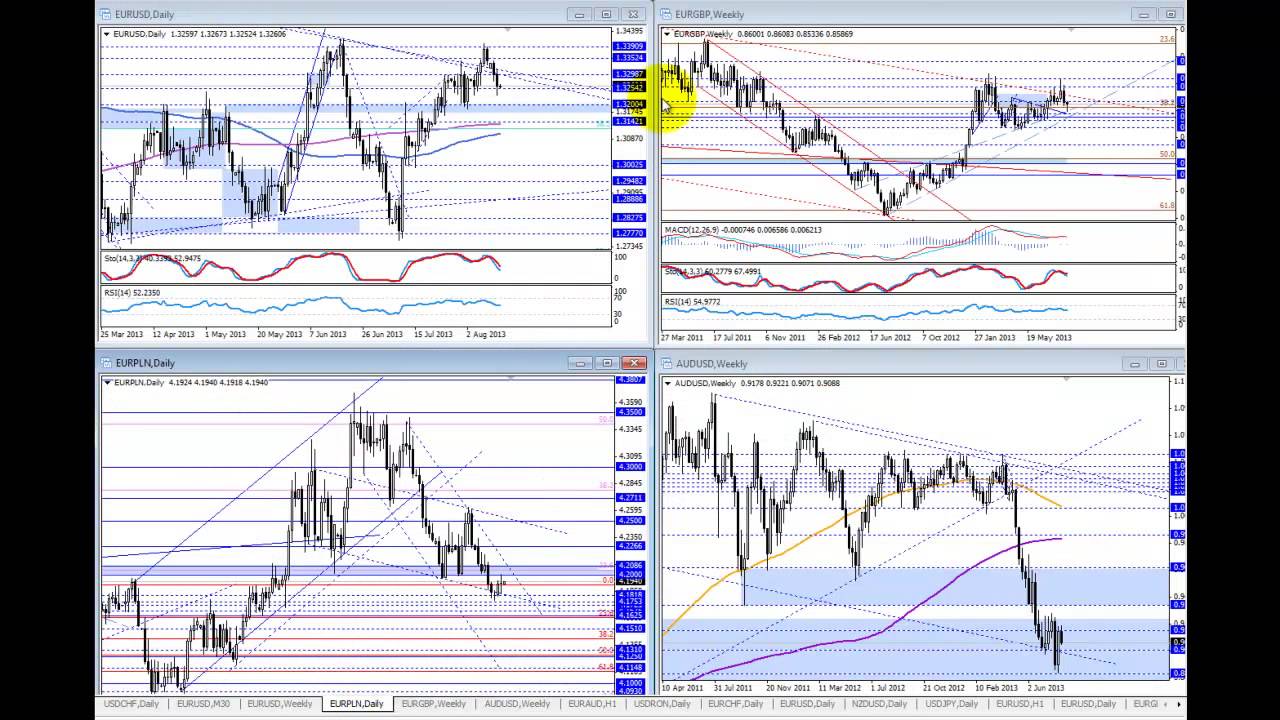Click the EURPLN,Daily window title text
This screenshot has height=720, width=1280.
144,363
